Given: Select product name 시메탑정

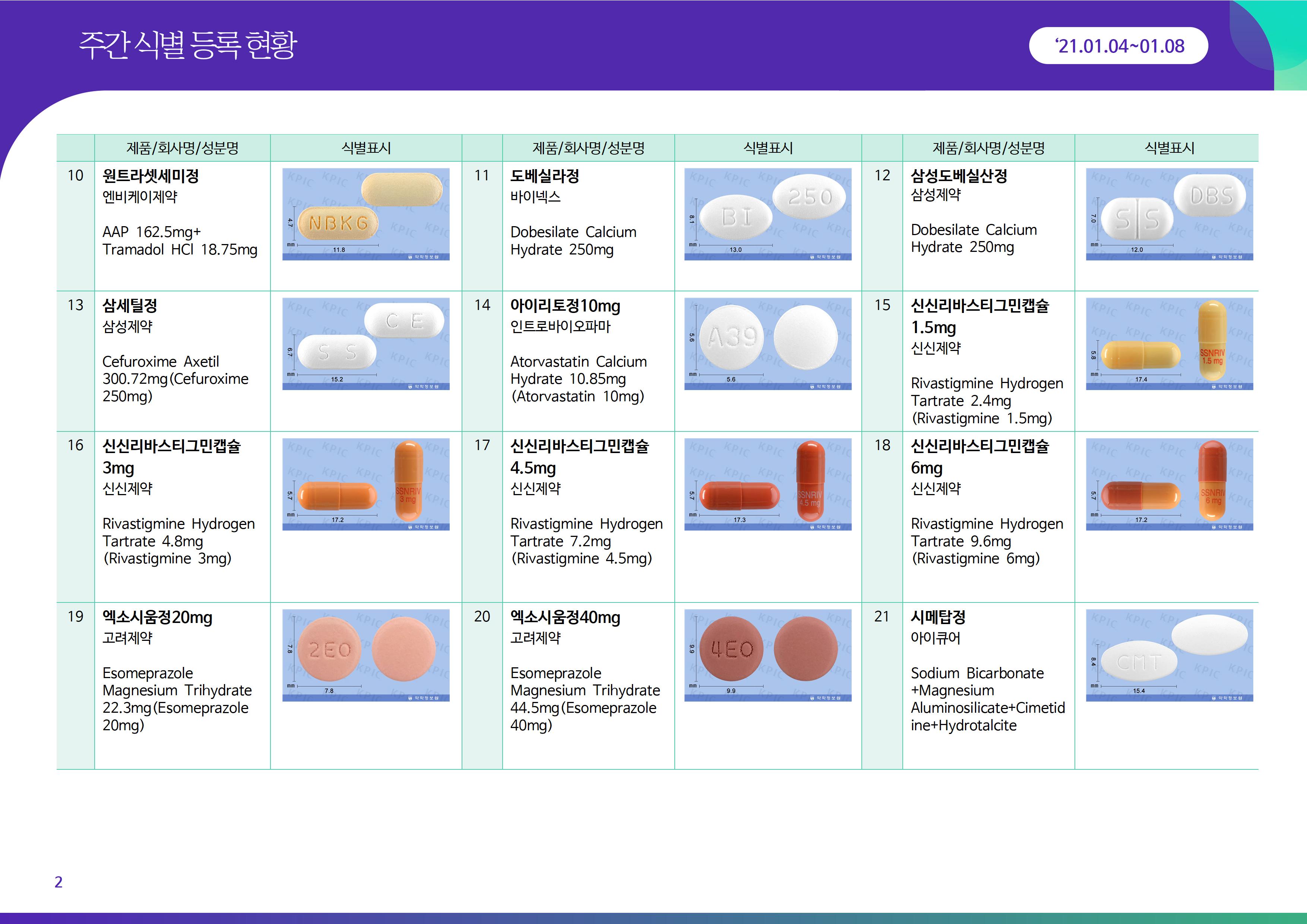Looking at the screenshot, I should (937, 617).
